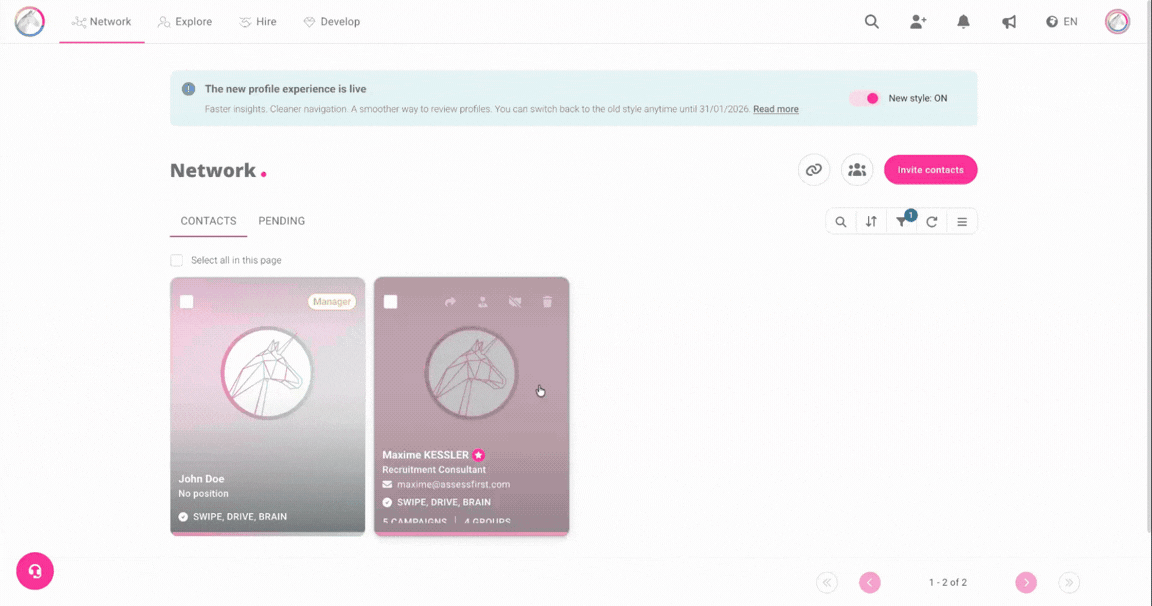
Task: Click the Invite contacts button
Action: pos(930,170)
